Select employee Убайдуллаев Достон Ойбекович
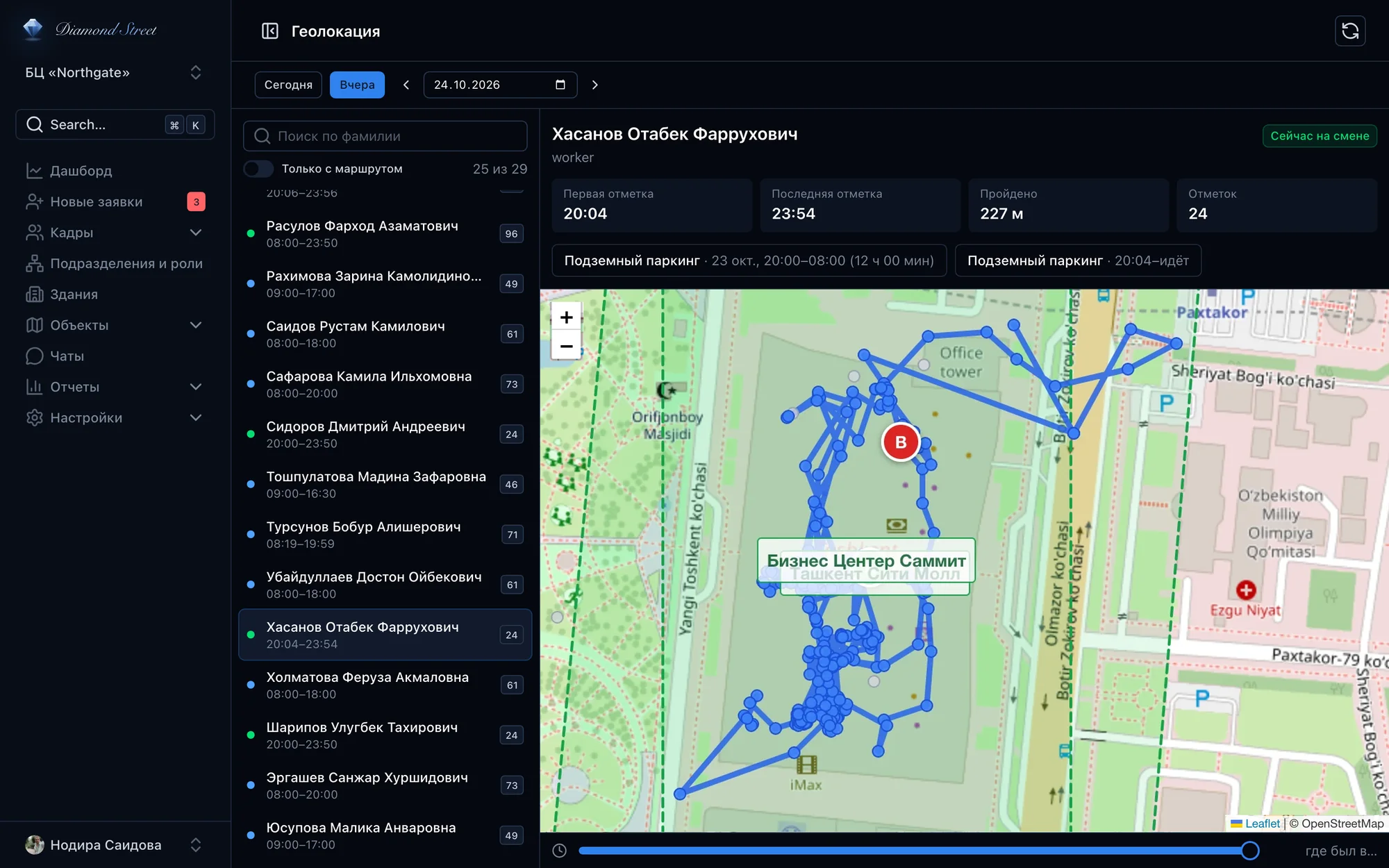 pos(385,585)
